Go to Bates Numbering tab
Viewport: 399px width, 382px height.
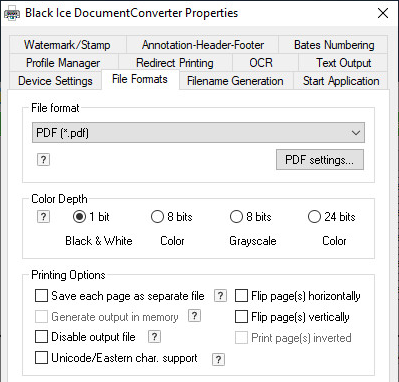(x=334, y=45)
